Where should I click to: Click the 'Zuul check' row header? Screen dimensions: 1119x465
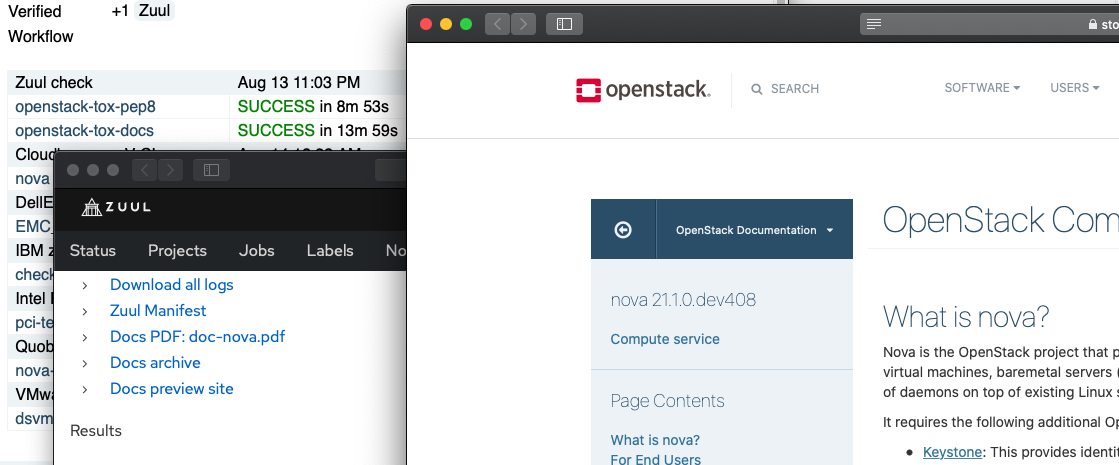pyautogui.click(x=54, y=83)
